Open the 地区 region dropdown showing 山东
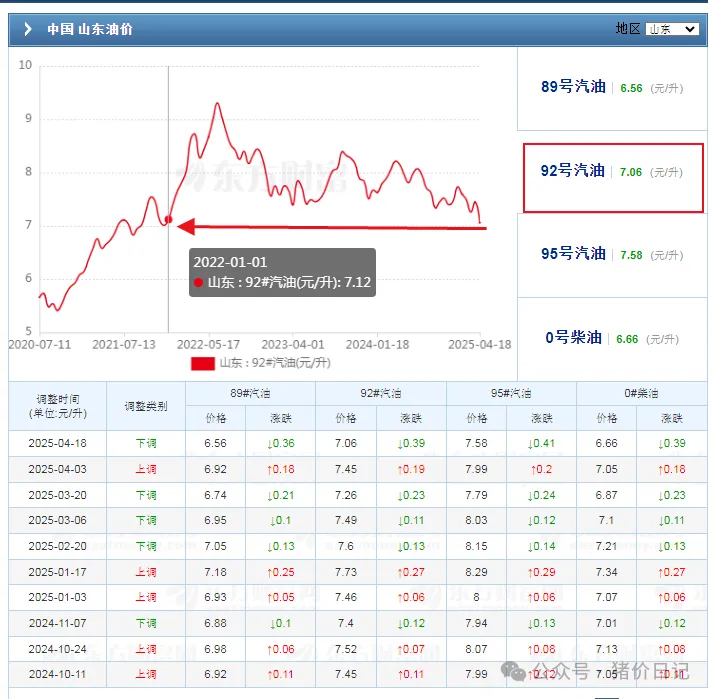The height and width of the screenshot is (699, 712). 671,29
